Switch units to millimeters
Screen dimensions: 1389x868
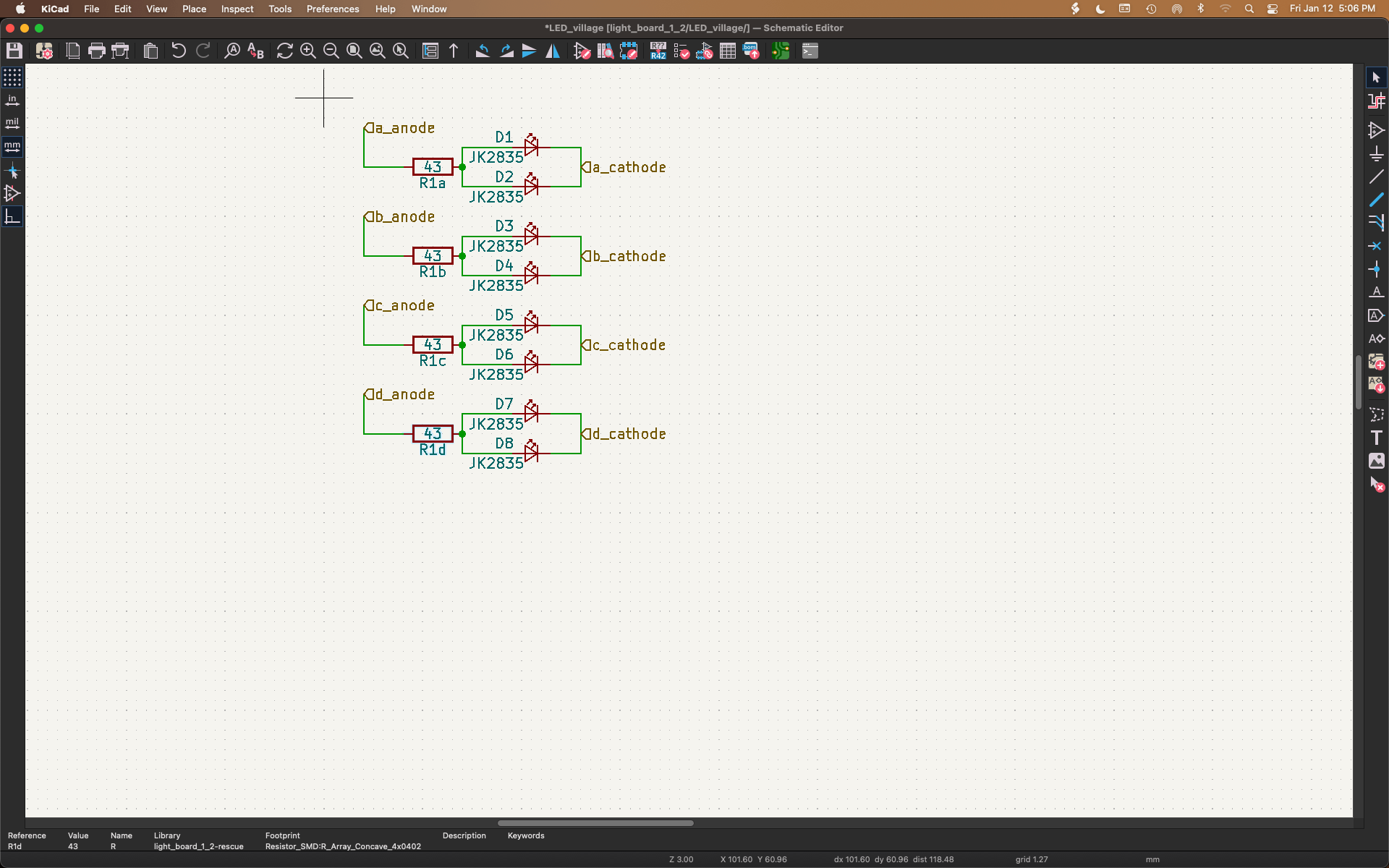tap(12, 147)
